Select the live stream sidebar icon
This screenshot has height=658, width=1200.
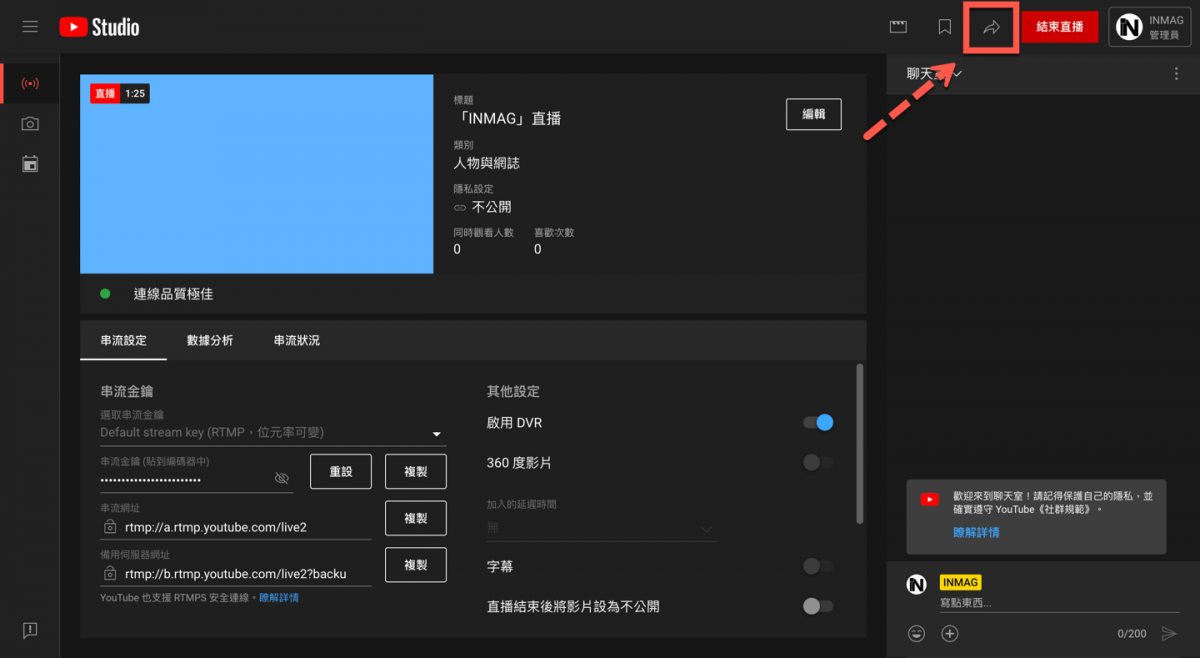point(30,83)
